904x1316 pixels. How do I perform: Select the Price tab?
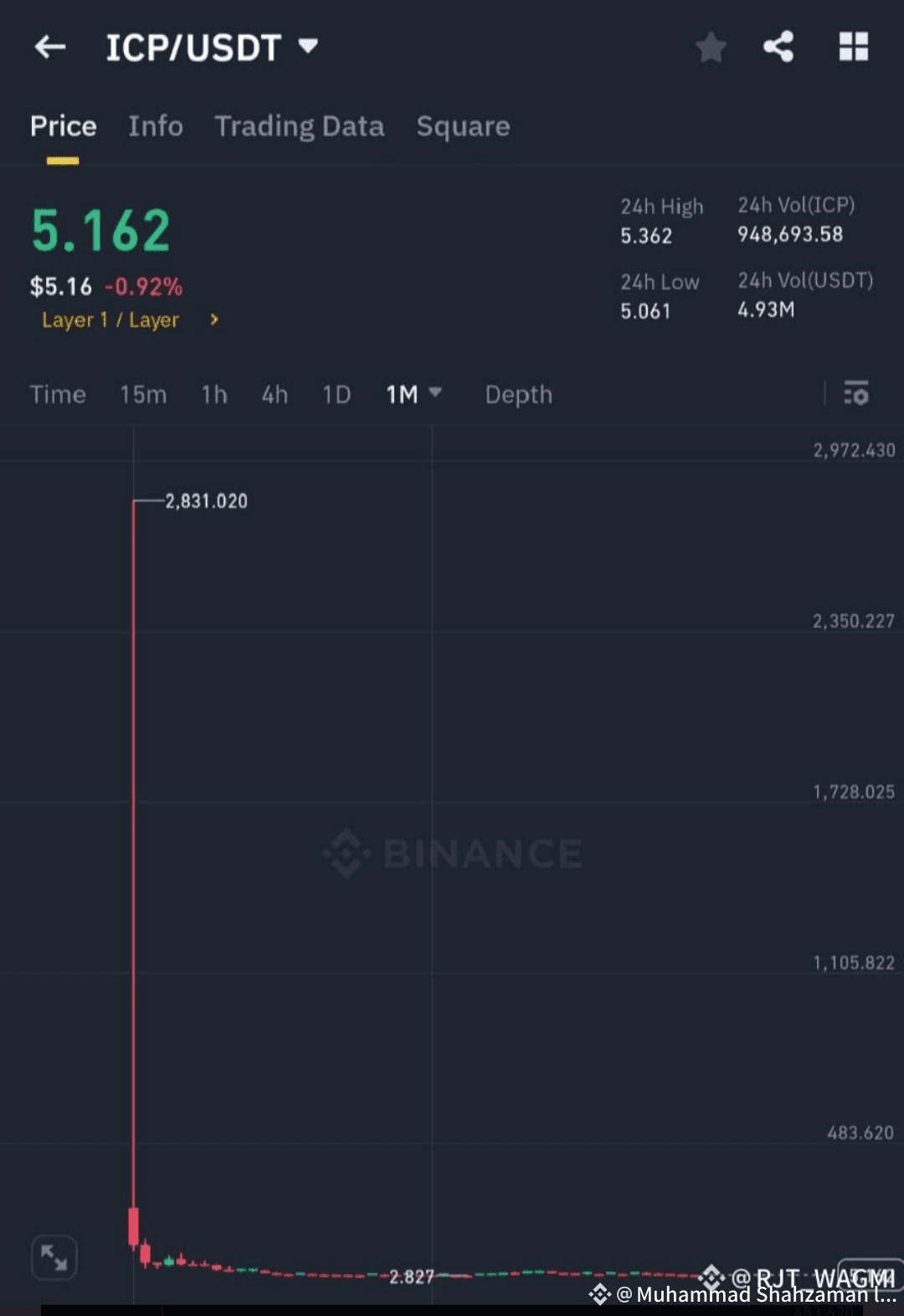point(64,126)
